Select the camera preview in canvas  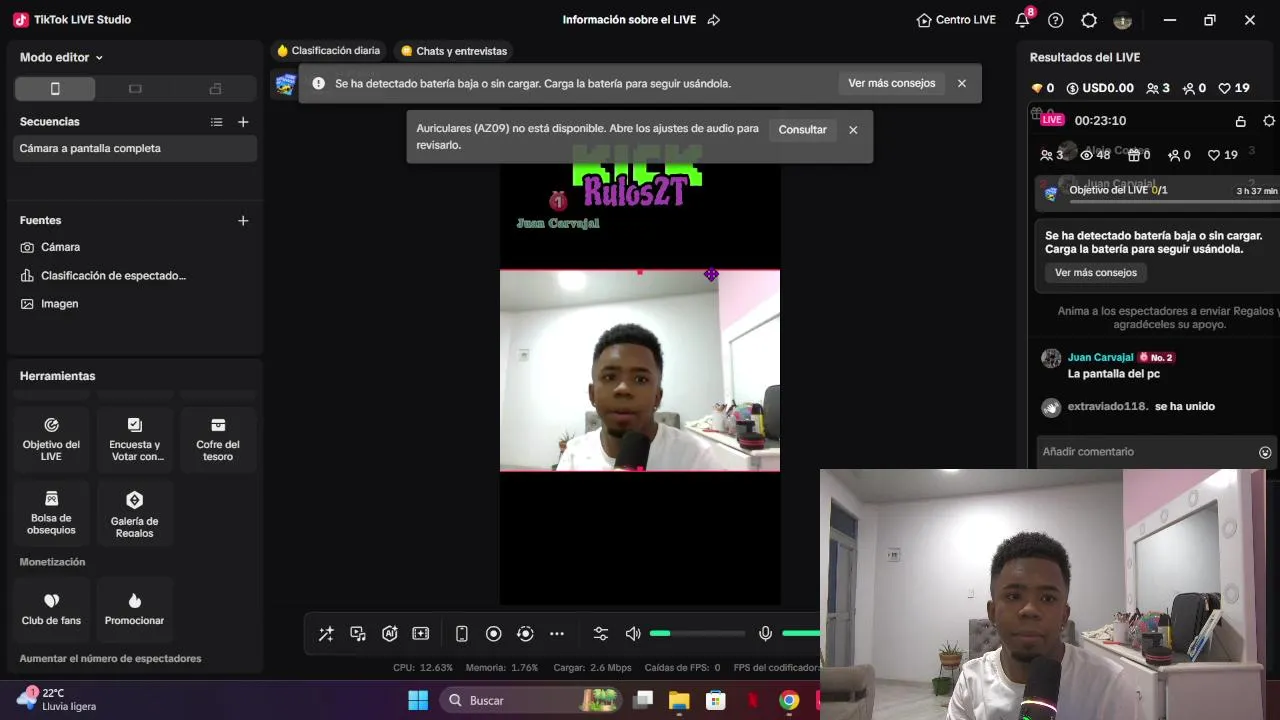640,370
